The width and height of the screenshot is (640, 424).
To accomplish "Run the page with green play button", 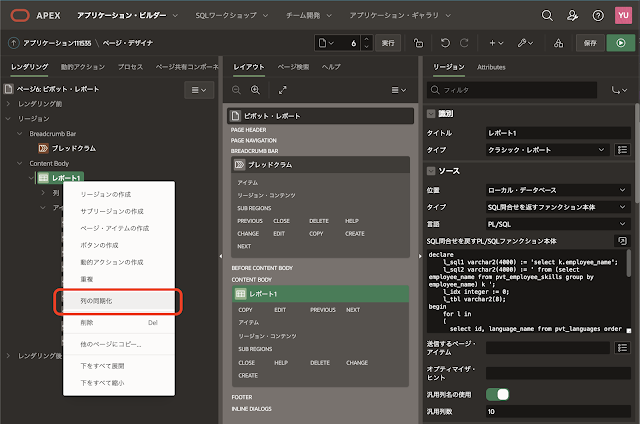I will point(621,43).
